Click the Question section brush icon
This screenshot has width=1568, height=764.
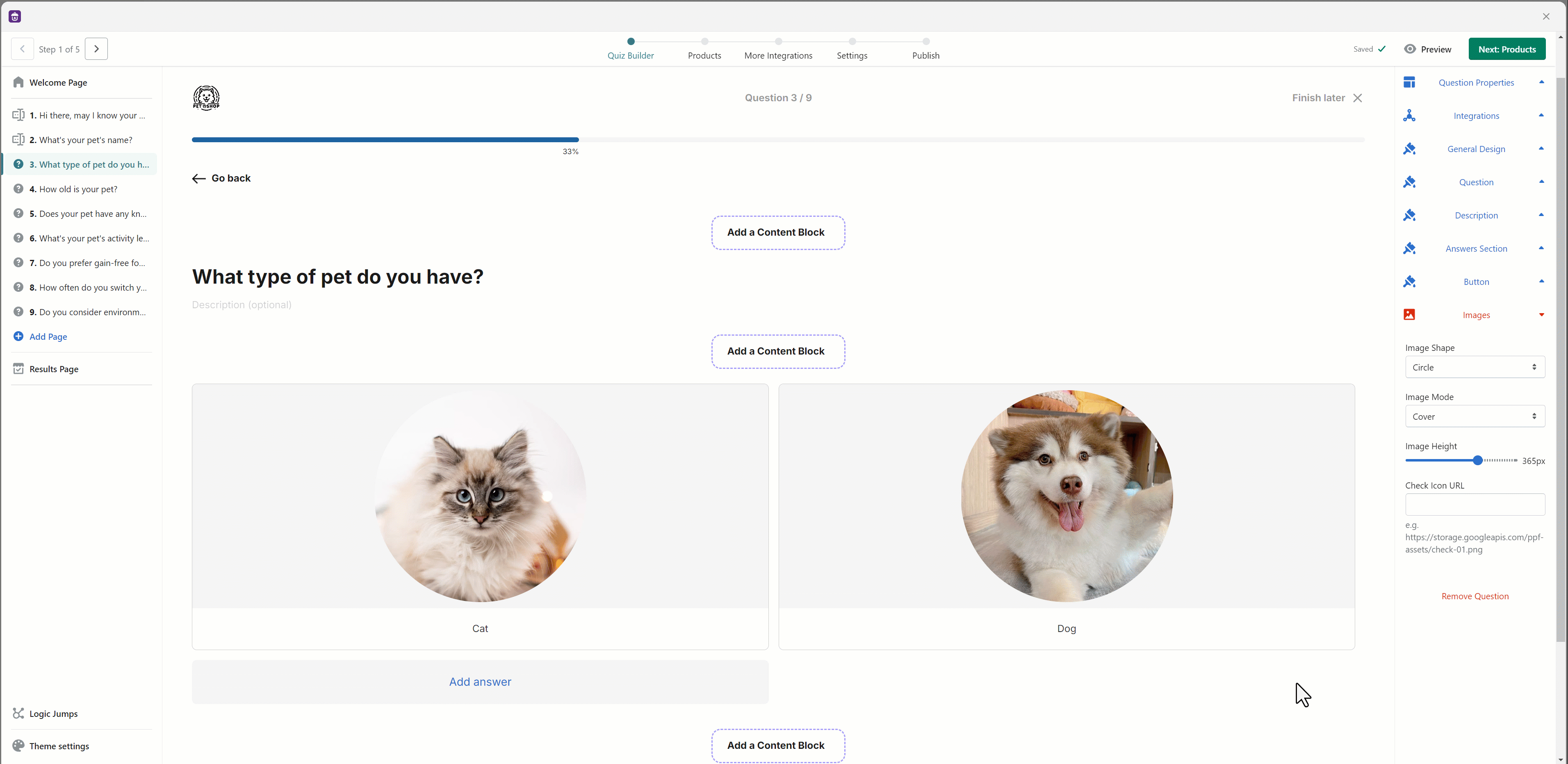click(1409, 182)
